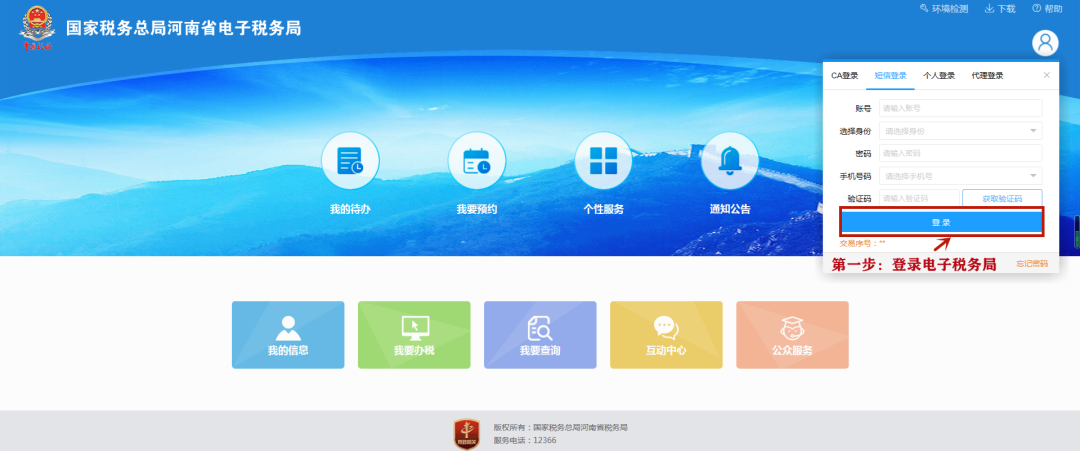1080x451 pixels.
Task: Open the 互动中心 tile
Action: 666,334
